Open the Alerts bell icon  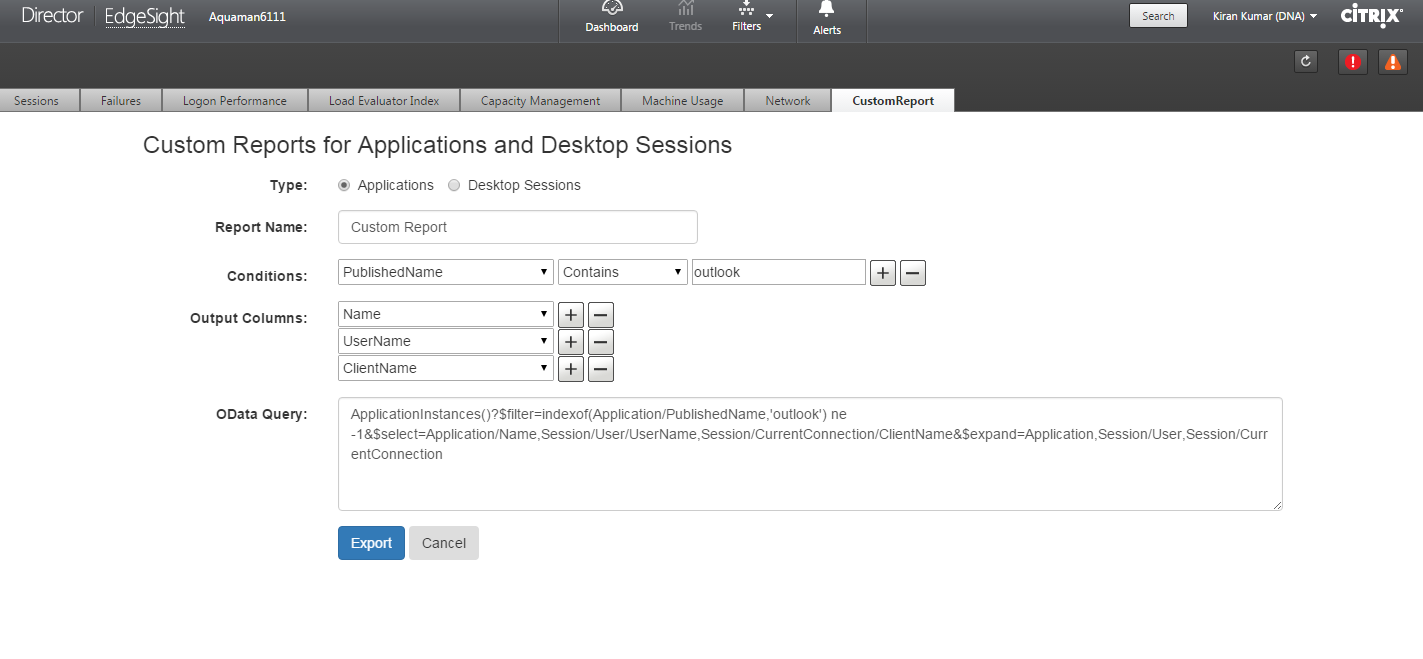826,10
